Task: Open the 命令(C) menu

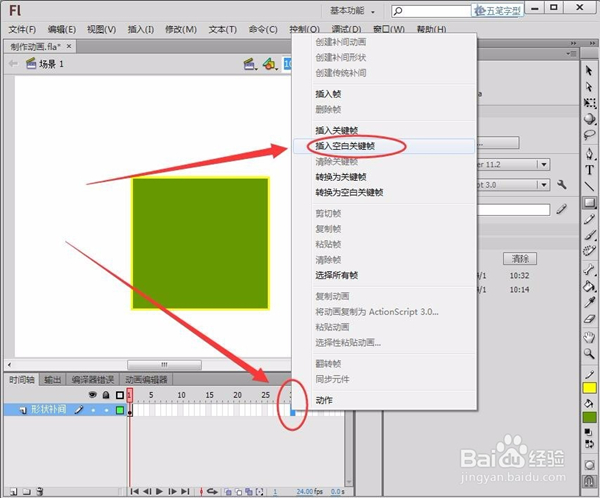Action: (x=263, y=29)
